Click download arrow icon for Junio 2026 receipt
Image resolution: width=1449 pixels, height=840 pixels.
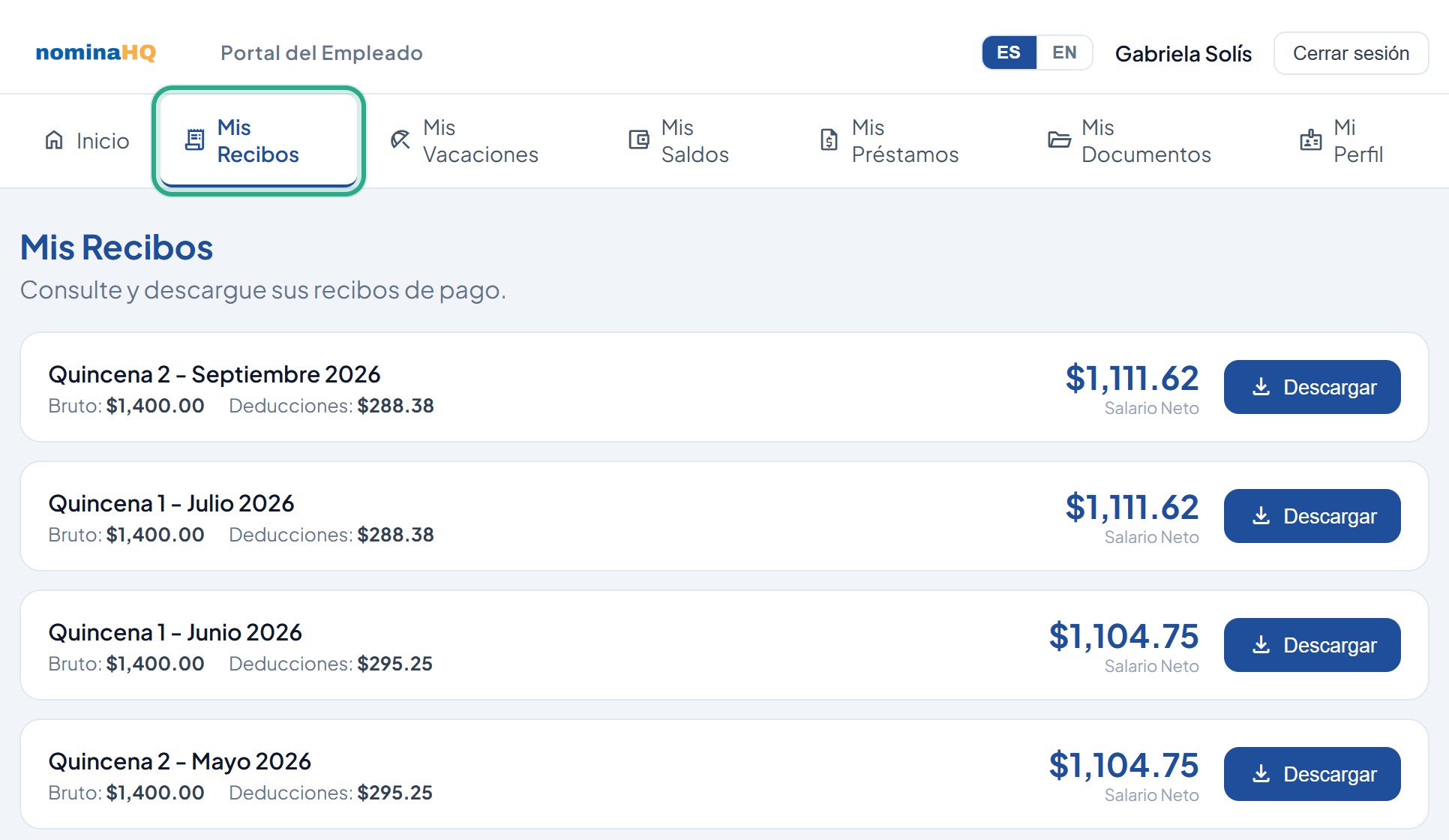[1261, 645]
